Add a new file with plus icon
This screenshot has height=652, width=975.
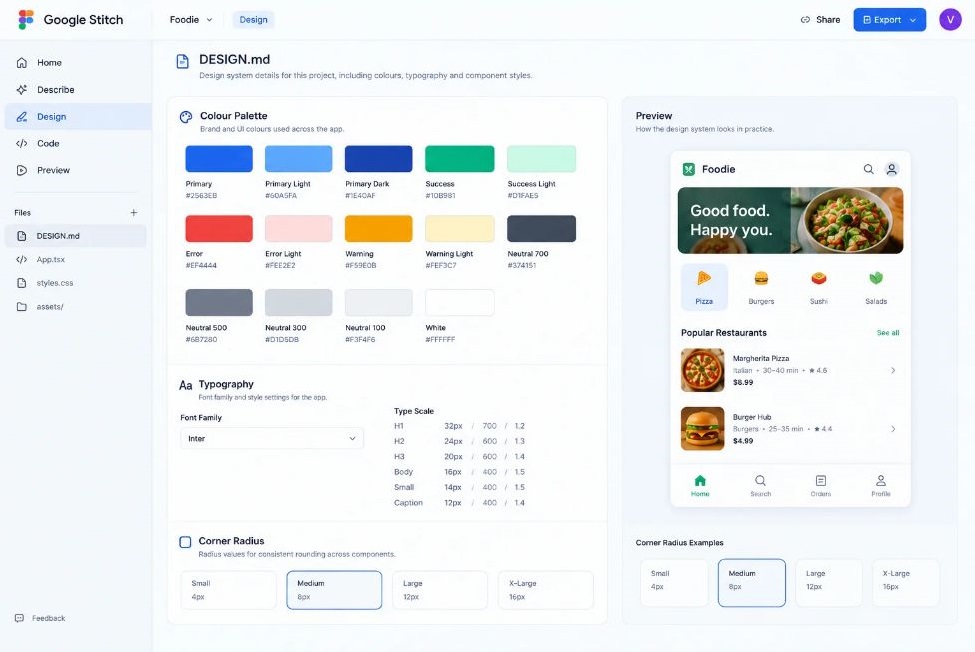point(134,213)
